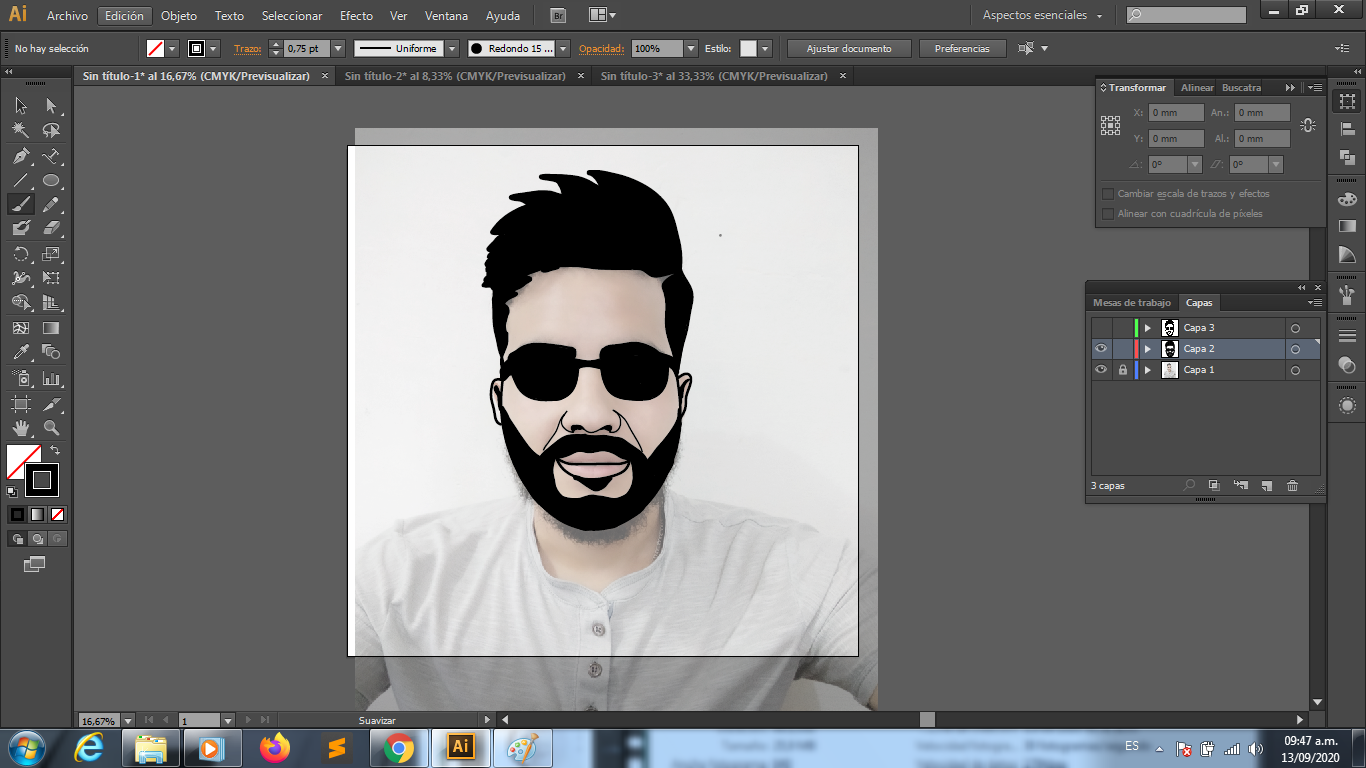The image size is (1366, 768).
Task: Choose the Zoom magnifier tool
Action: click(x=51, y=428)
